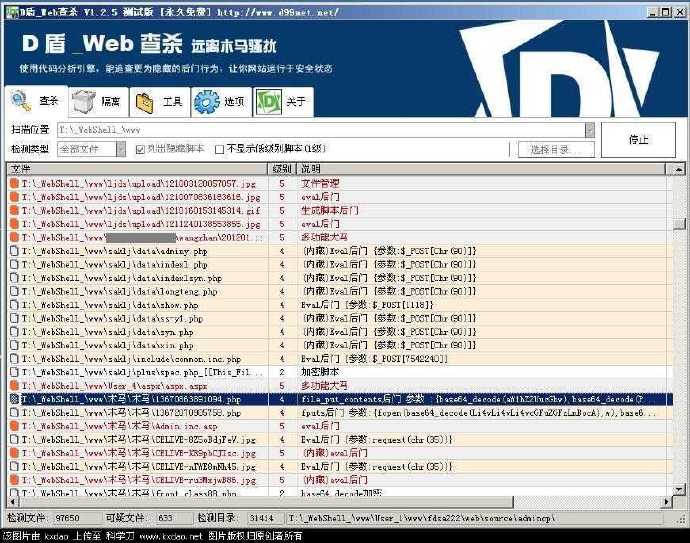Image resolution: width=690 pixels, height=543 pixels.
Task: Select the 加密脚本 description cell
Action: [x=320, y=372]
